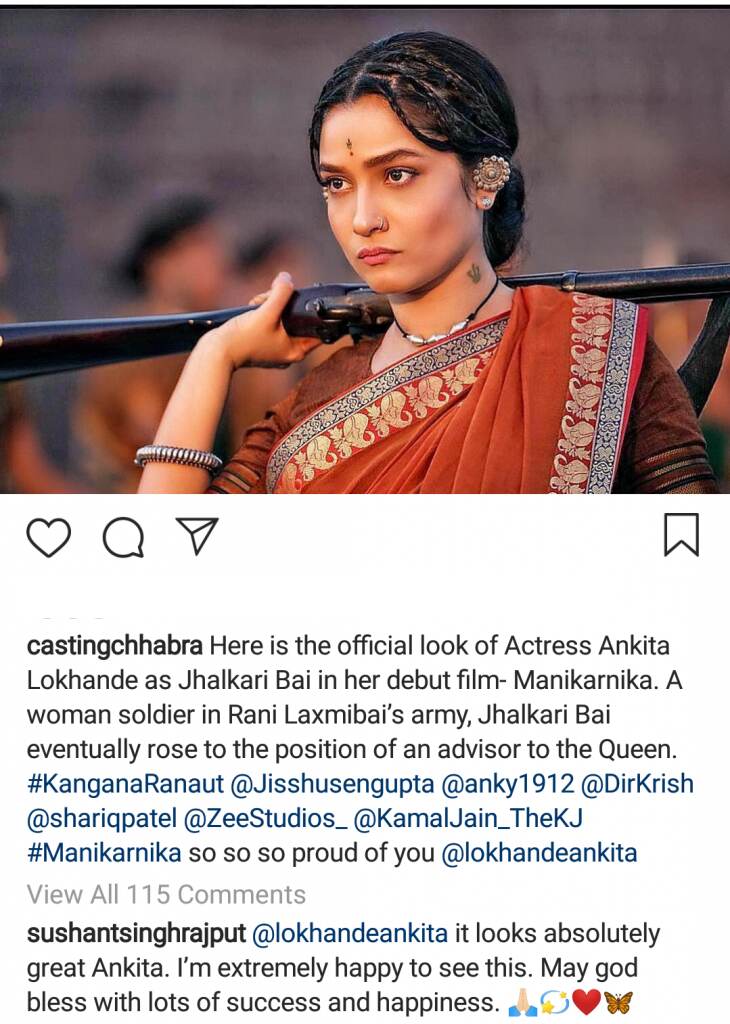Open @lokhandeankita mention in comment

350,934
